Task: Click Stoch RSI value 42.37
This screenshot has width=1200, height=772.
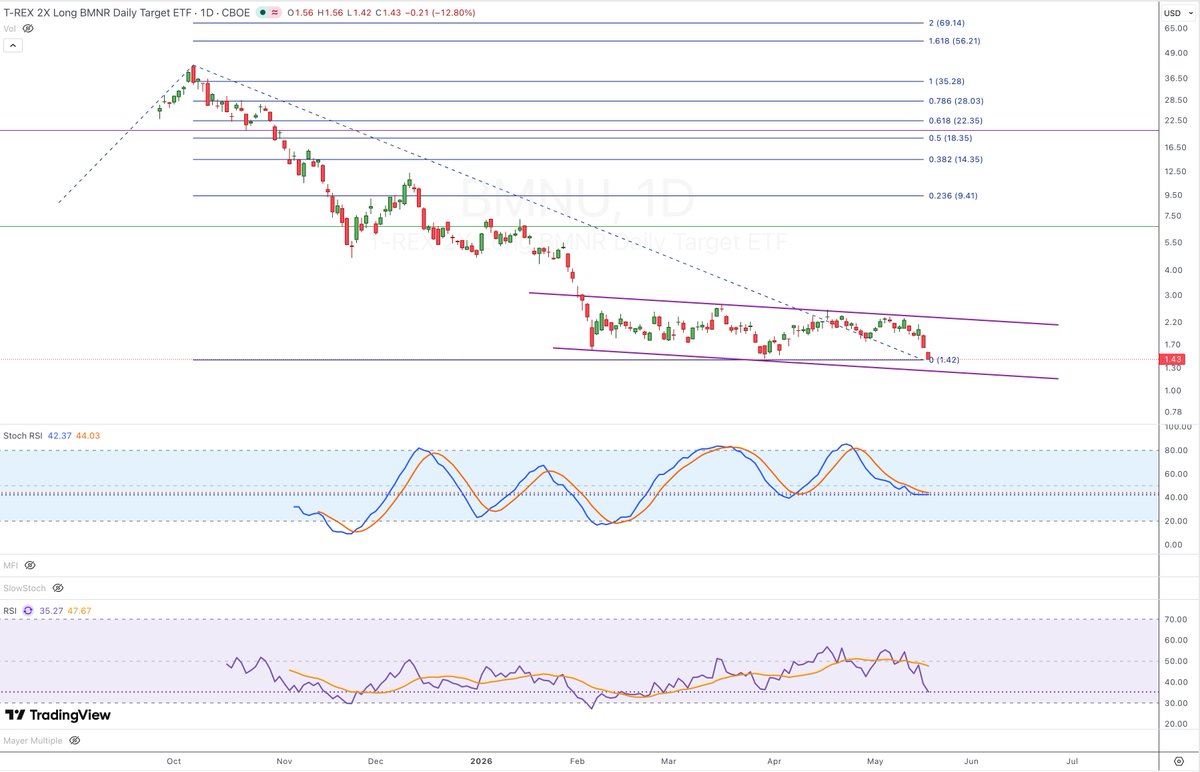Action: (59, 435)
